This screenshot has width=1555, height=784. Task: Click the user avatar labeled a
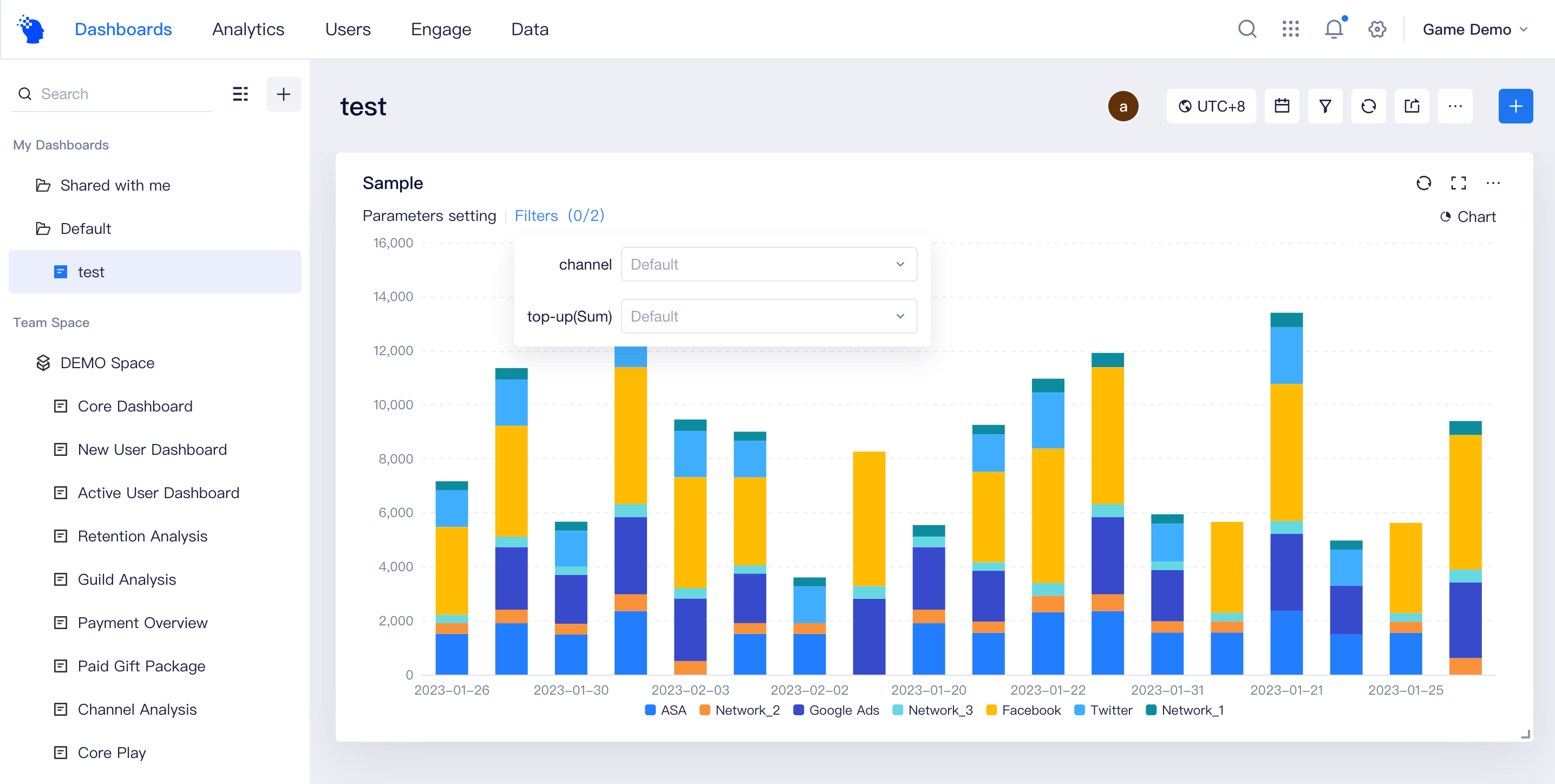pyautogui.click(x=1123, y=106)
